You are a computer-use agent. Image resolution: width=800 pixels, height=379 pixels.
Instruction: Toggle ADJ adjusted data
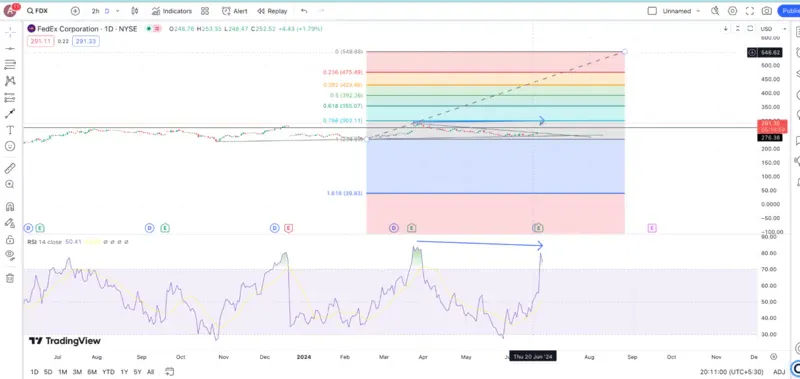click(779, 372)
